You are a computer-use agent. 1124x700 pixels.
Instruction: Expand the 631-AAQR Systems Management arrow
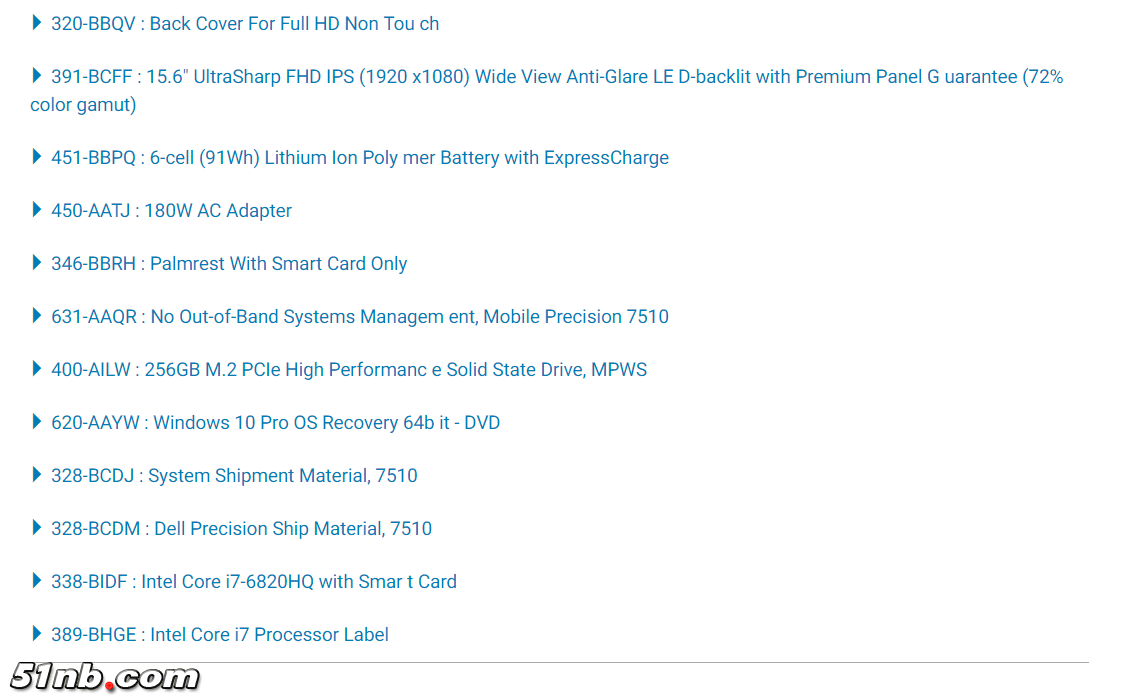[x=37, y=315]
